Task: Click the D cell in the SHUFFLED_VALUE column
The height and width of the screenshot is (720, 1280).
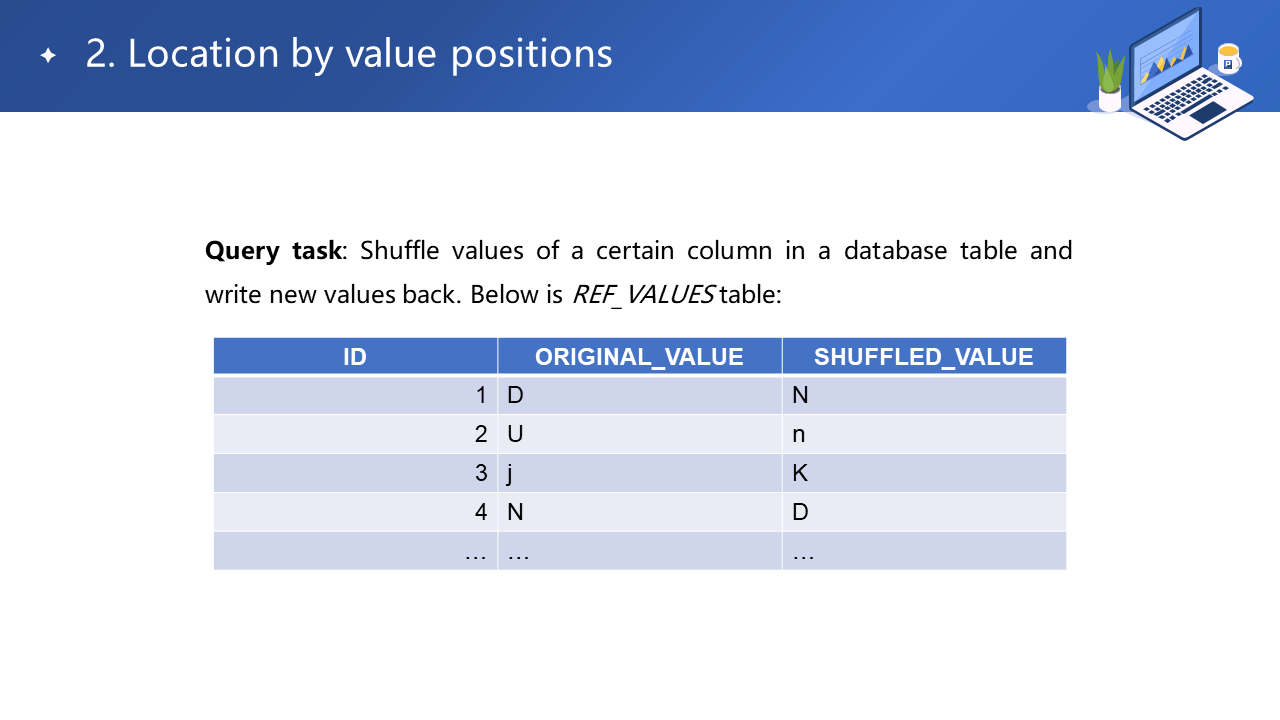Action: tap(923, 513)
